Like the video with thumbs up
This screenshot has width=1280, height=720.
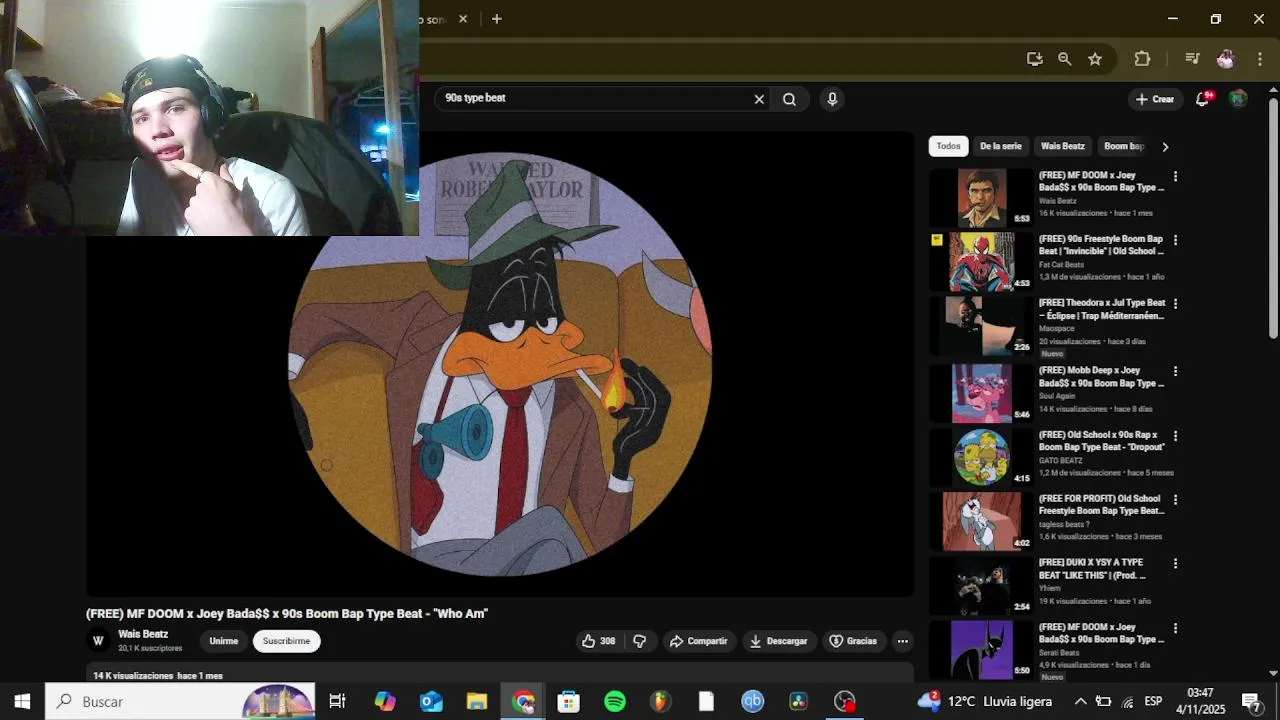tap(598, 641)
